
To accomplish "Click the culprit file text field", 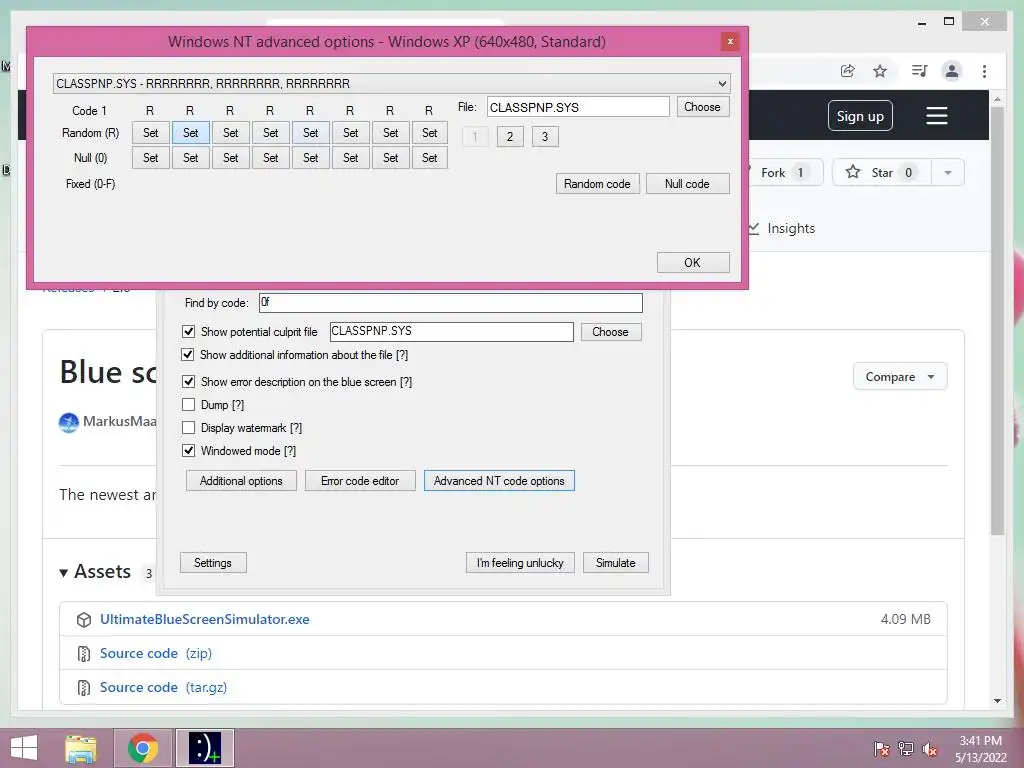I will coord(451,332).
